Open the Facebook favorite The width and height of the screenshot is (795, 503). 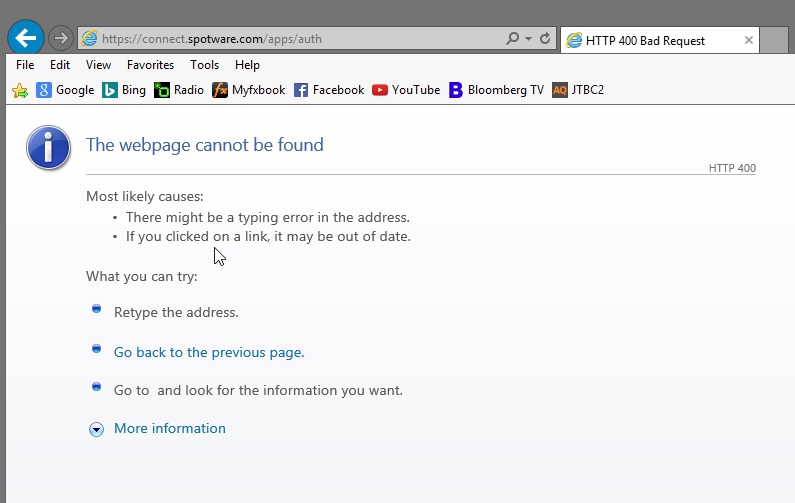(x=329, y=90)
